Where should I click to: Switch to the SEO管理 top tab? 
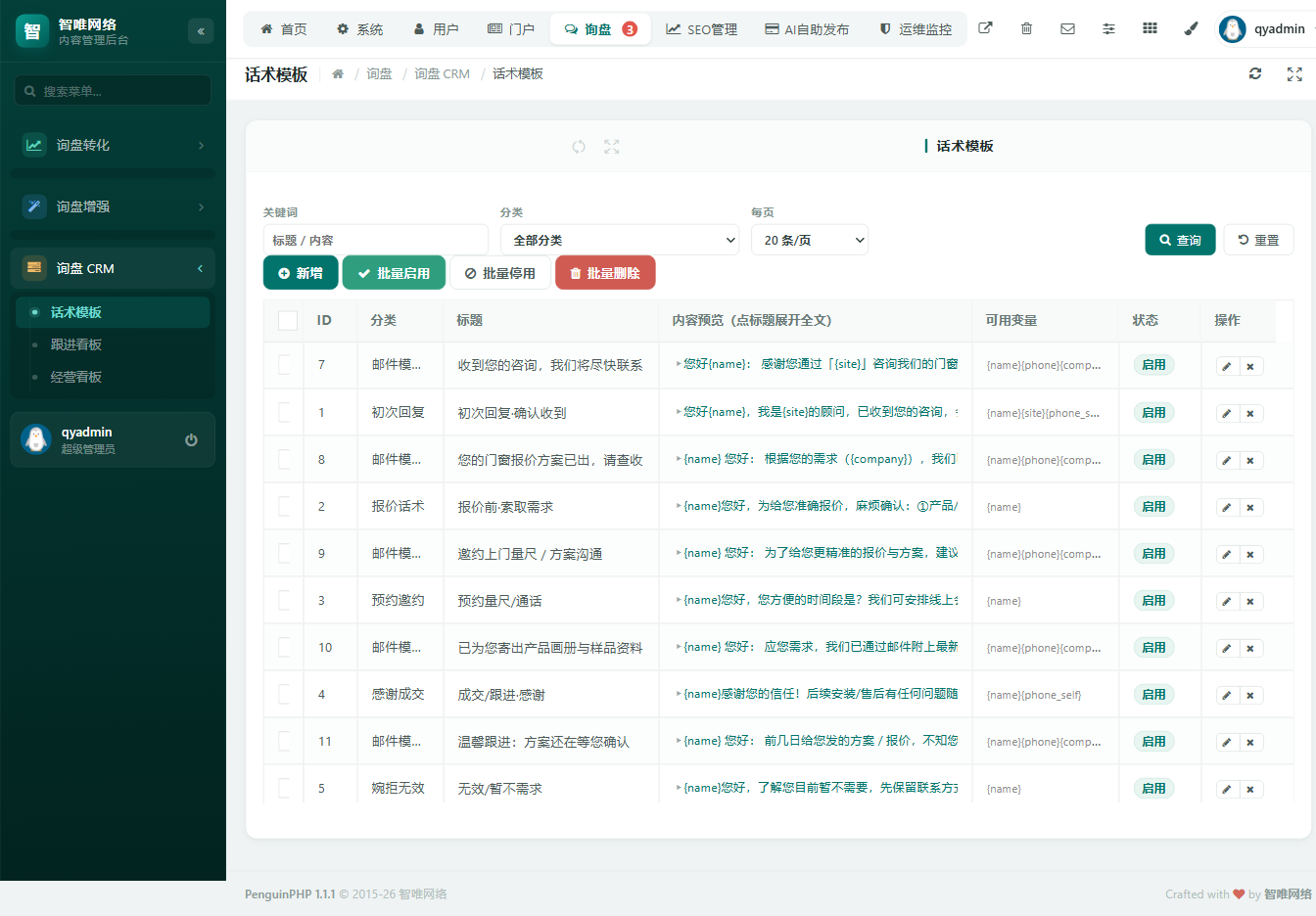(702, 29)
